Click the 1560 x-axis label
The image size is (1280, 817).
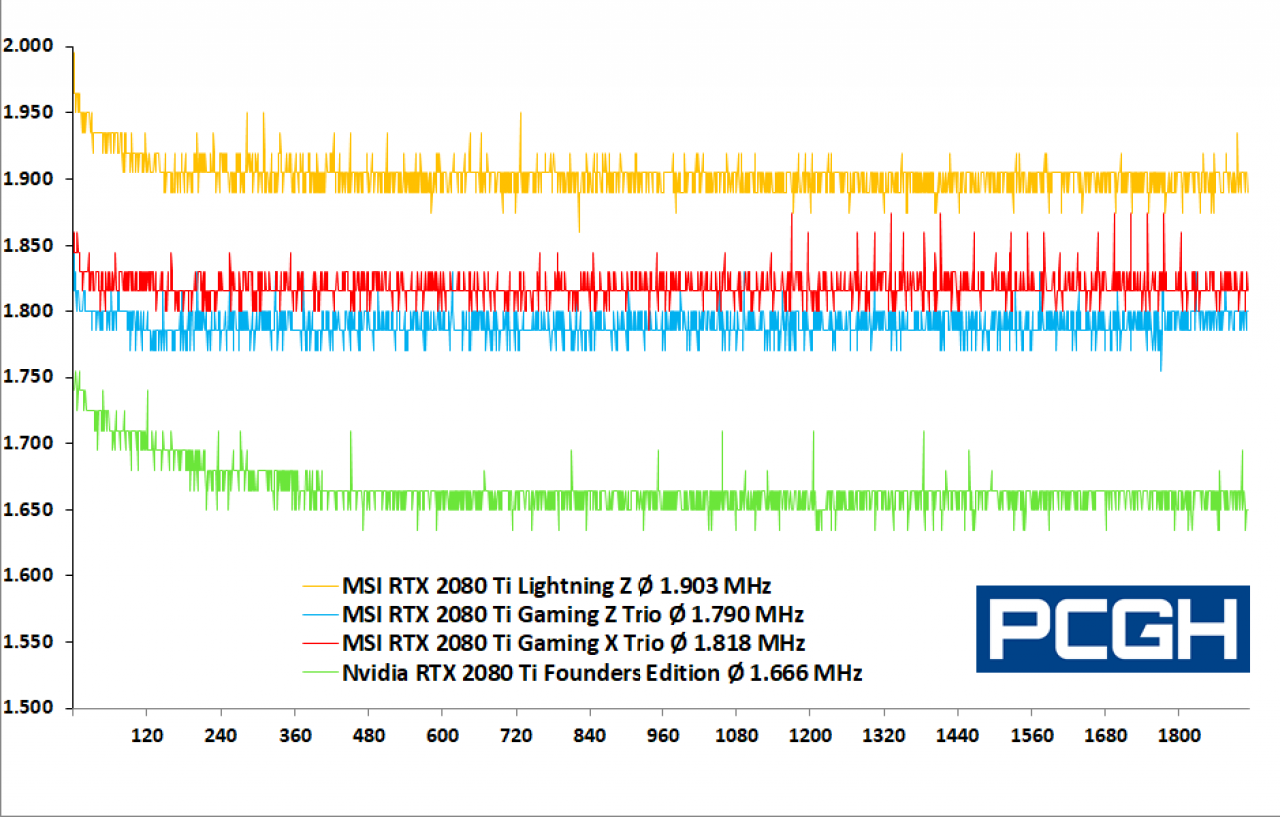click(x=1032, y=735)
